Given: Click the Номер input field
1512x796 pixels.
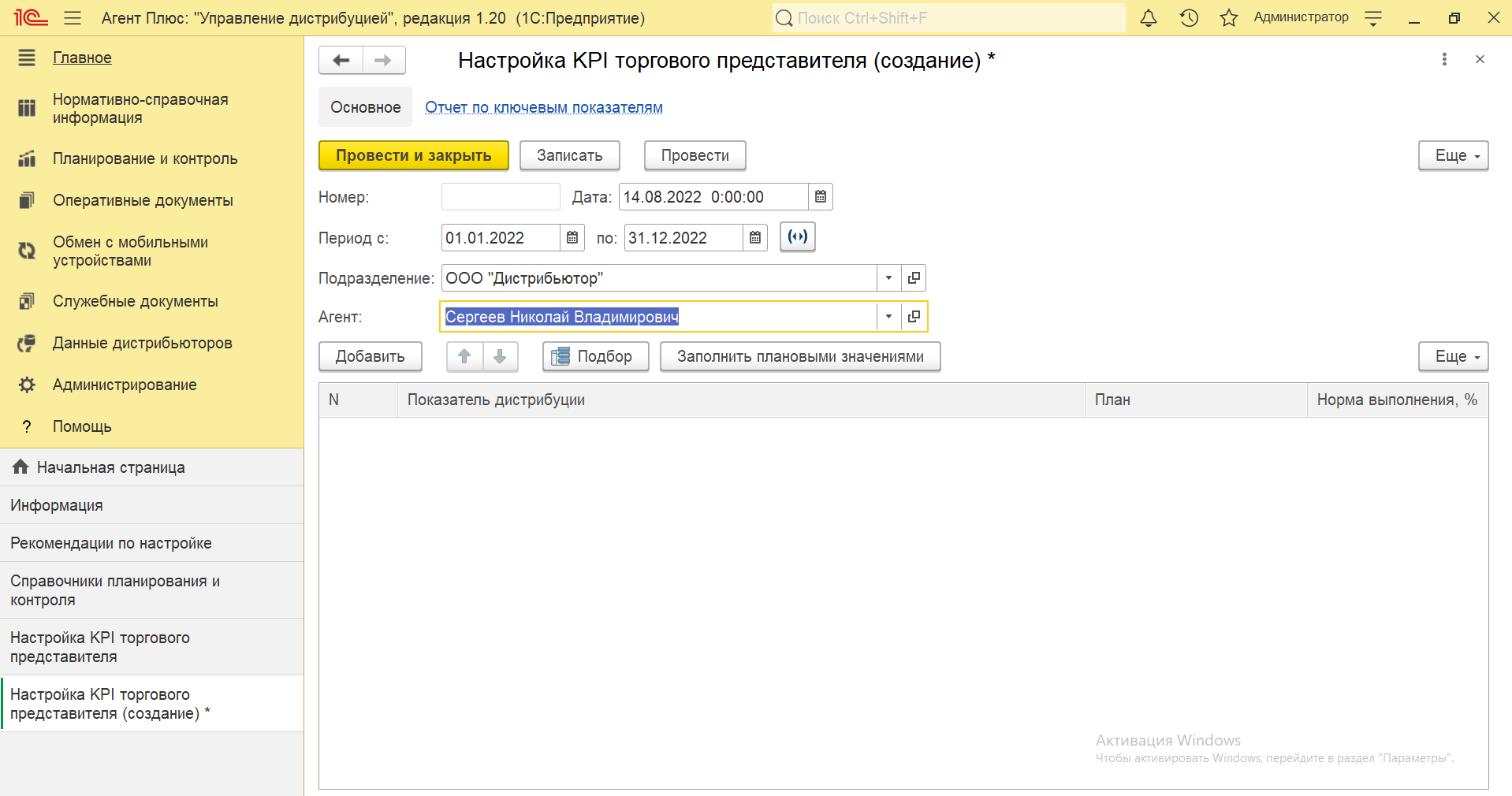Looking at the screenshot, I should point(501,197).
